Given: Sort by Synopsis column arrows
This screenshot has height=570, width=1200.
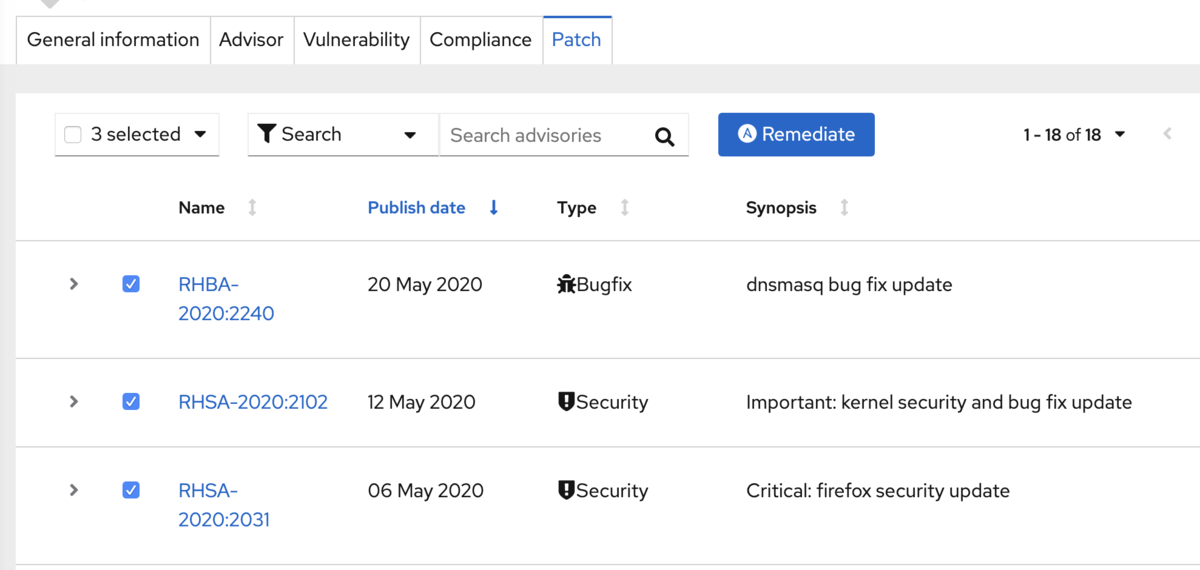Looking at the screenshot, I should coord(844,208).
